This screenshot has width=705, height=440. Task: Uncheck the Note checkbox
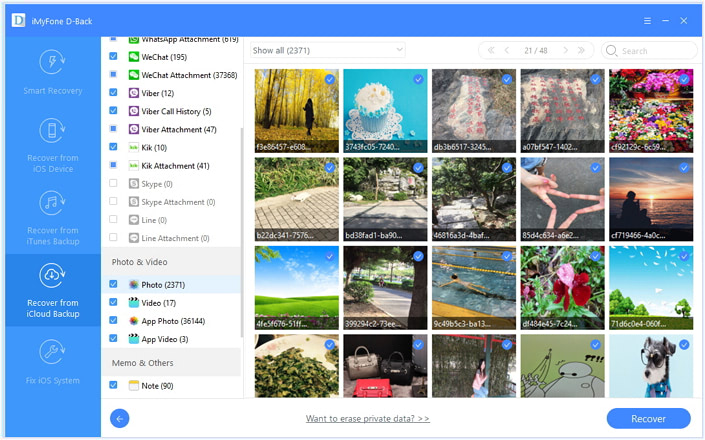(x=113, y=385)
